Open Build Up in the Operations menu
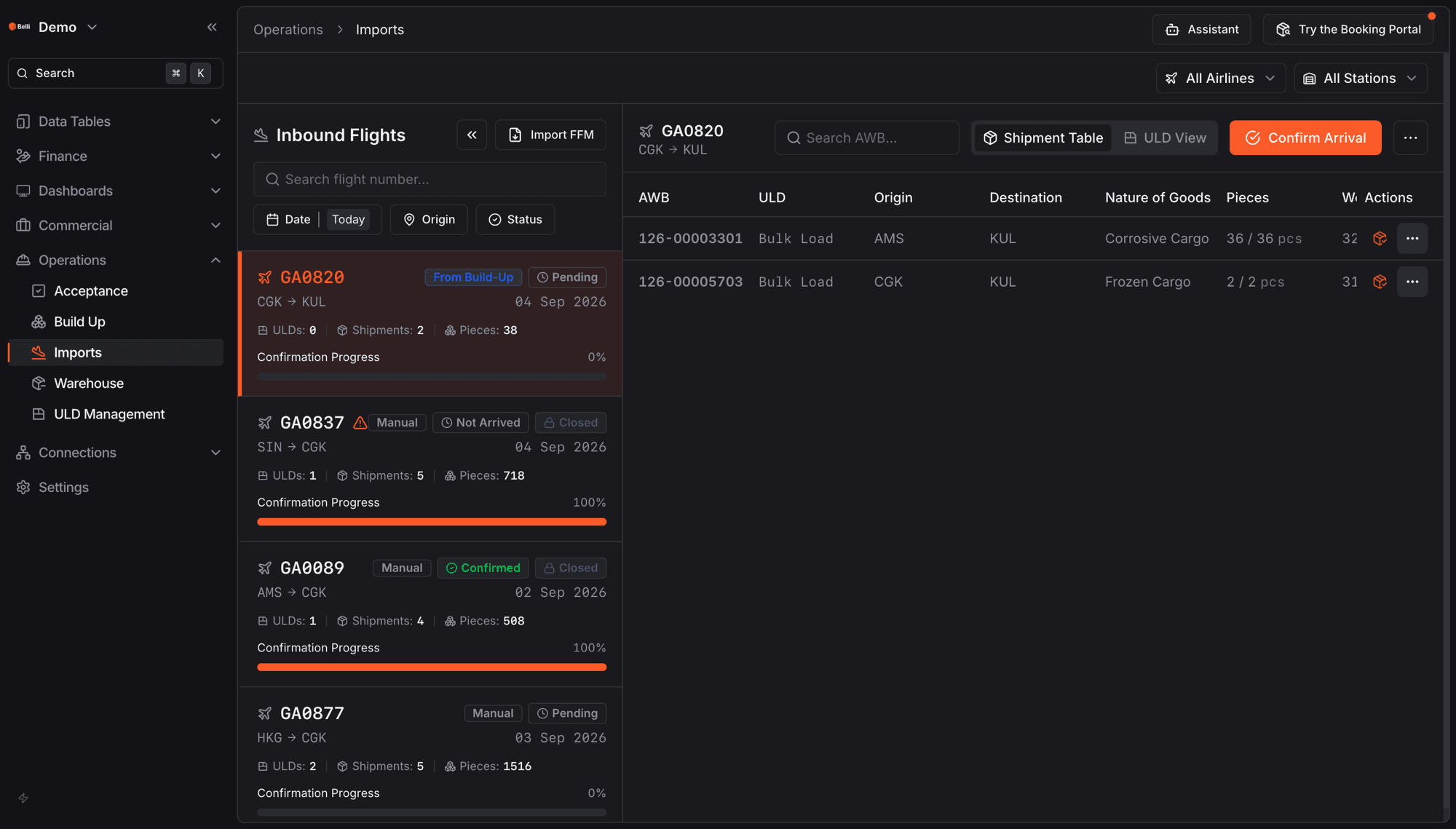This screenshot has width=1456, height=829. coord(116,322)
